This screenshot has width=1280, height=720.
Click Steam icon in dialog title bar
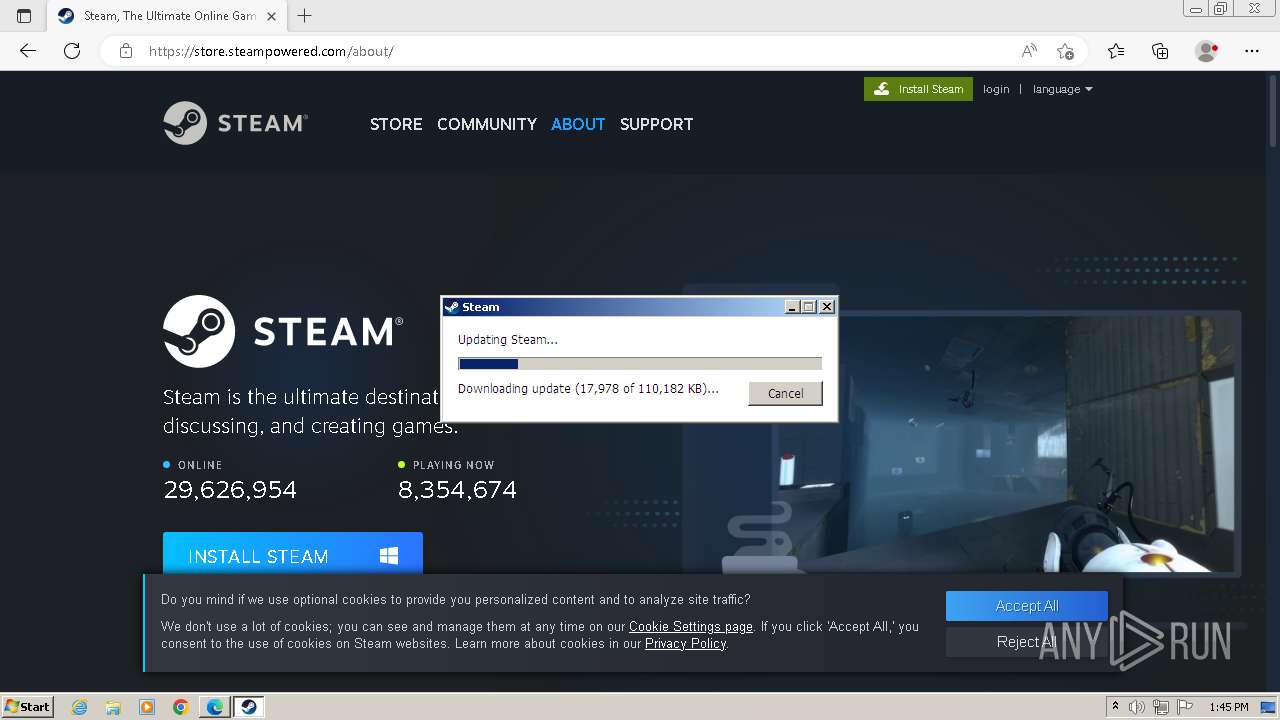(x=452, y=307)
